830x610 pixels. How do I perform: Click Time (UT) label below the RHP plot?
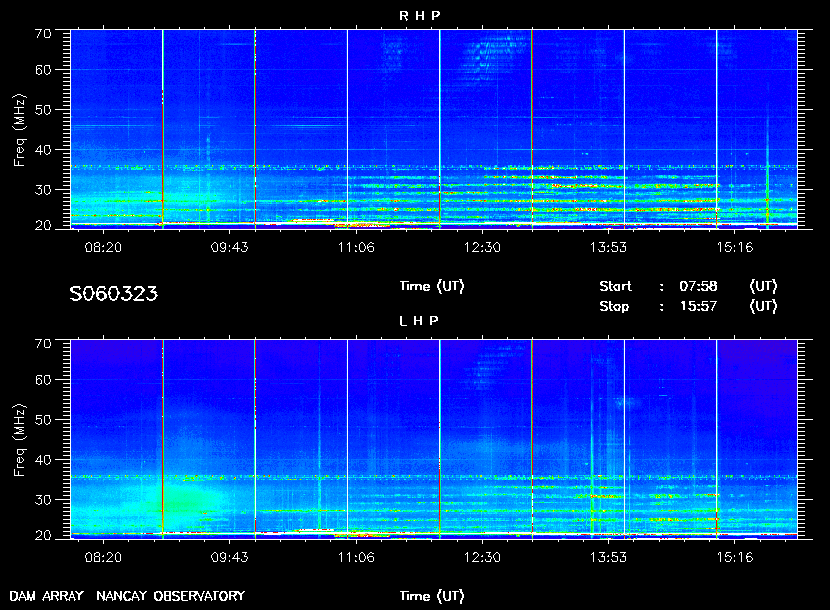click(432, 286)
